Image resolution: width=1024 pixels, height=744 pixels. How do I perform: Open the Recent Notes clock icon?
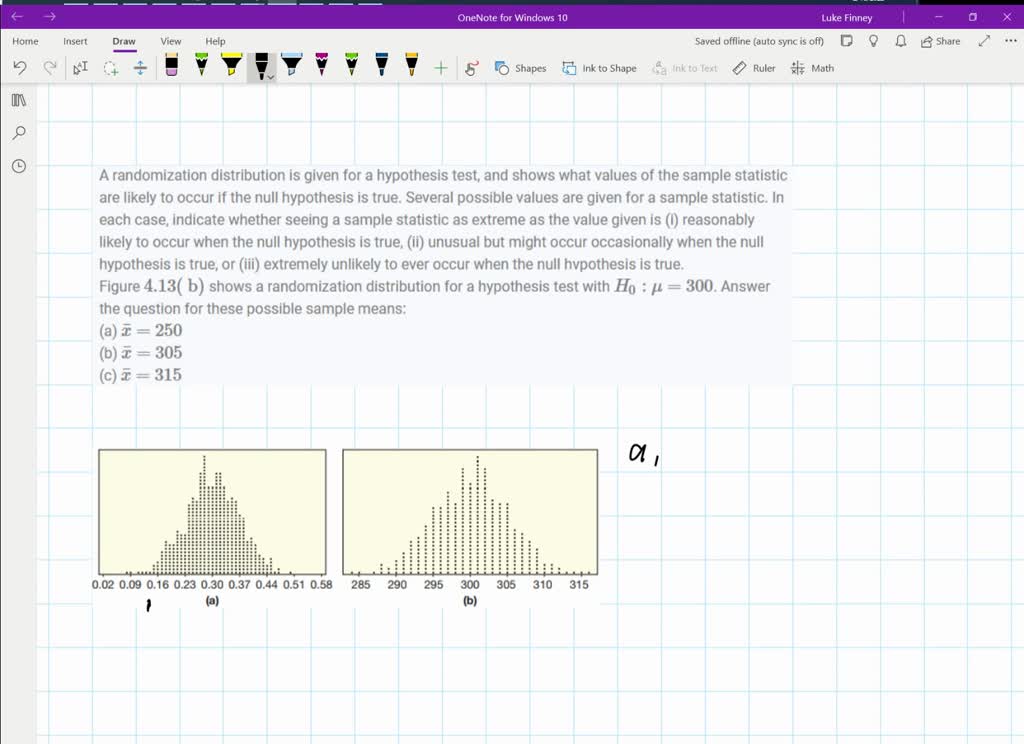pyautogui.click(x=19, y=166)
